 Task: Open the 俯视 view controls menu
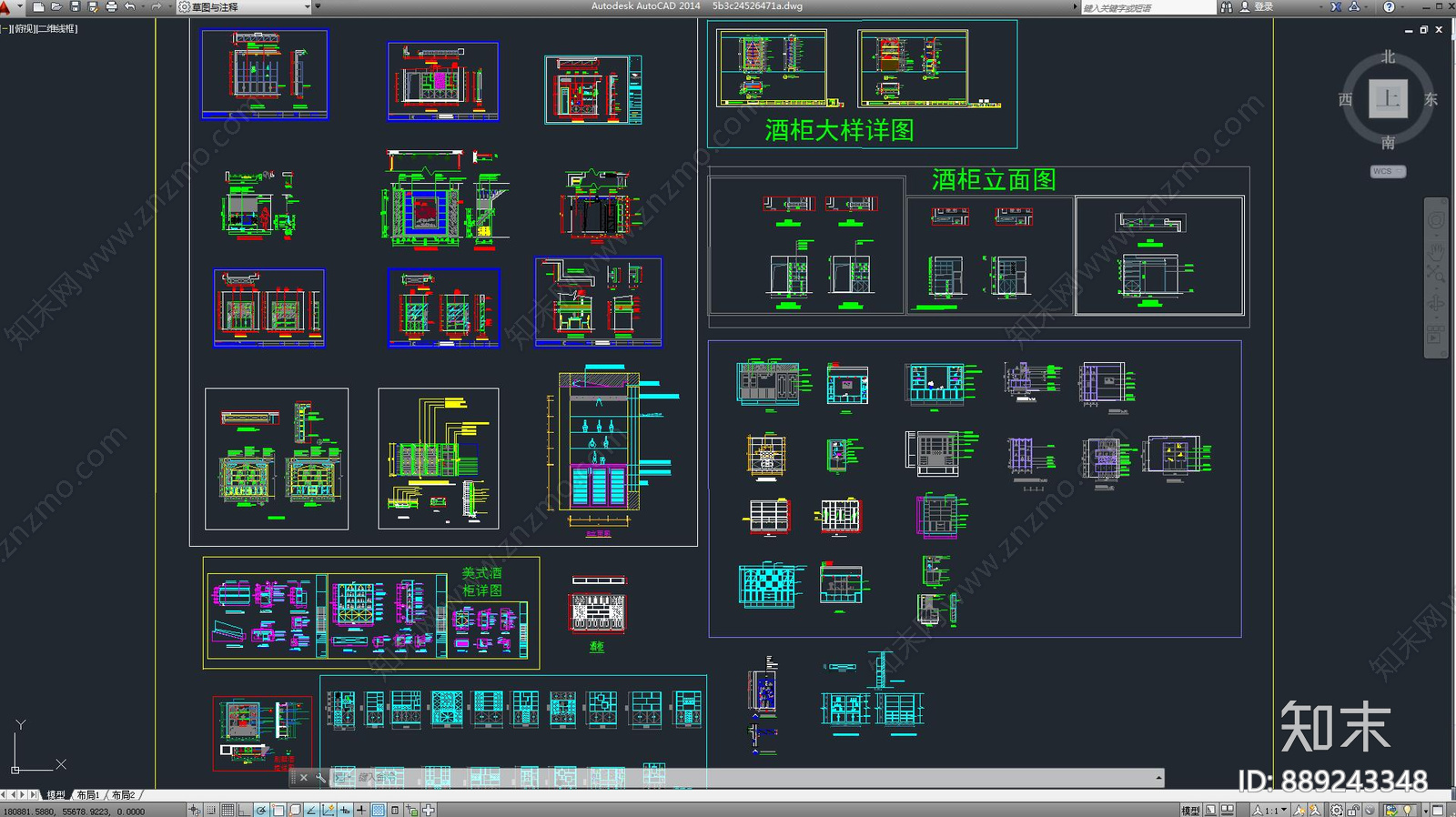[23, 28]
